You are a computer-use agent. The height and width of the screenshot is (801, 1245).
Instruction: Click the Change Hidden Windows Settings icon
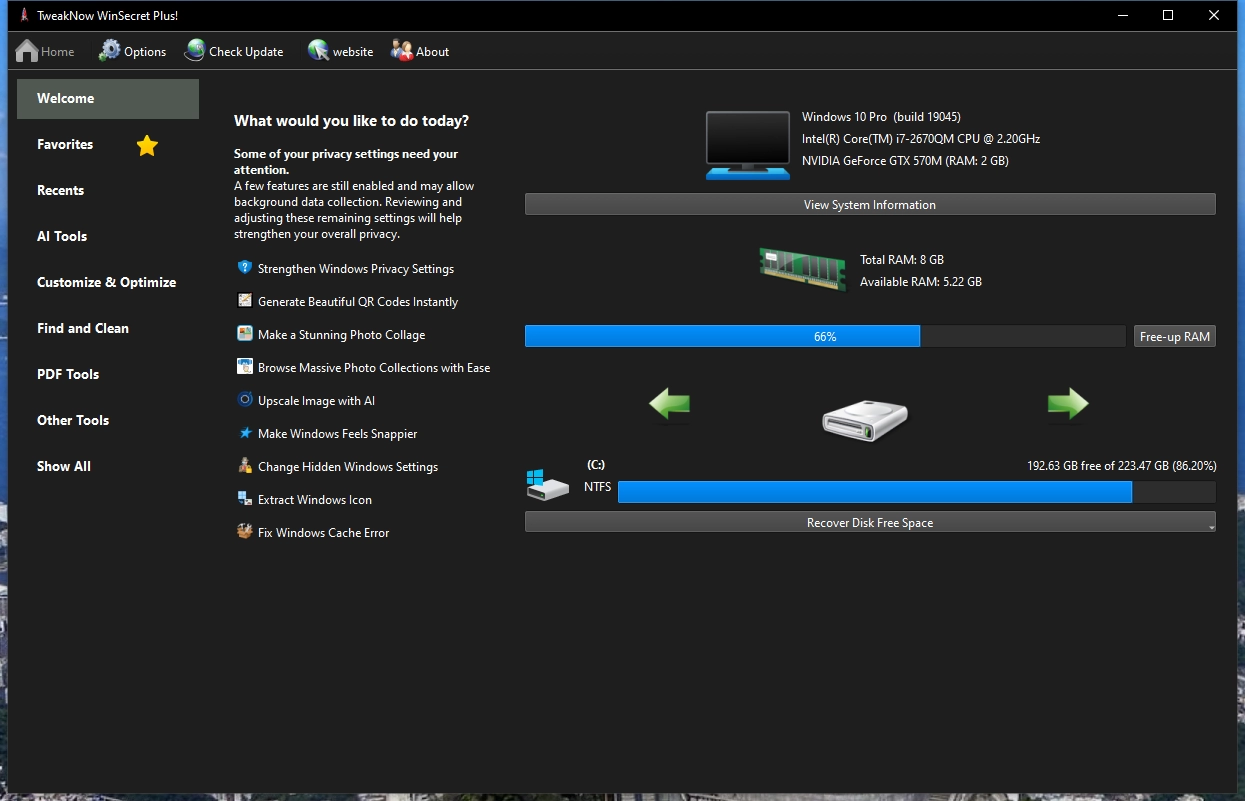point(245,466)
